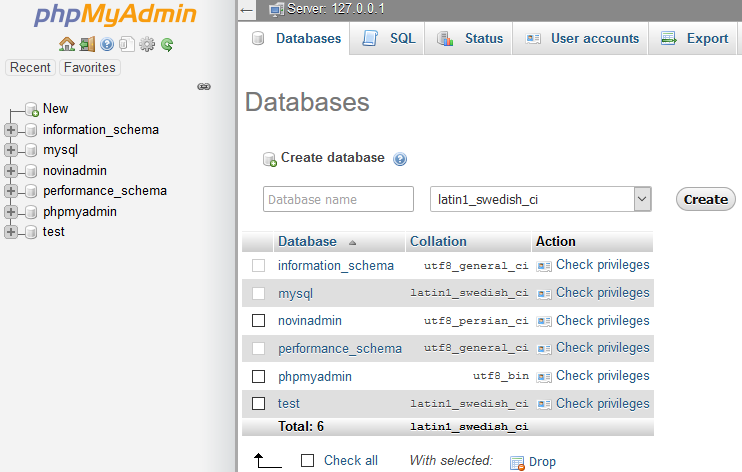
Task: Open the Home icon in the sidebar
Action: 67,45
